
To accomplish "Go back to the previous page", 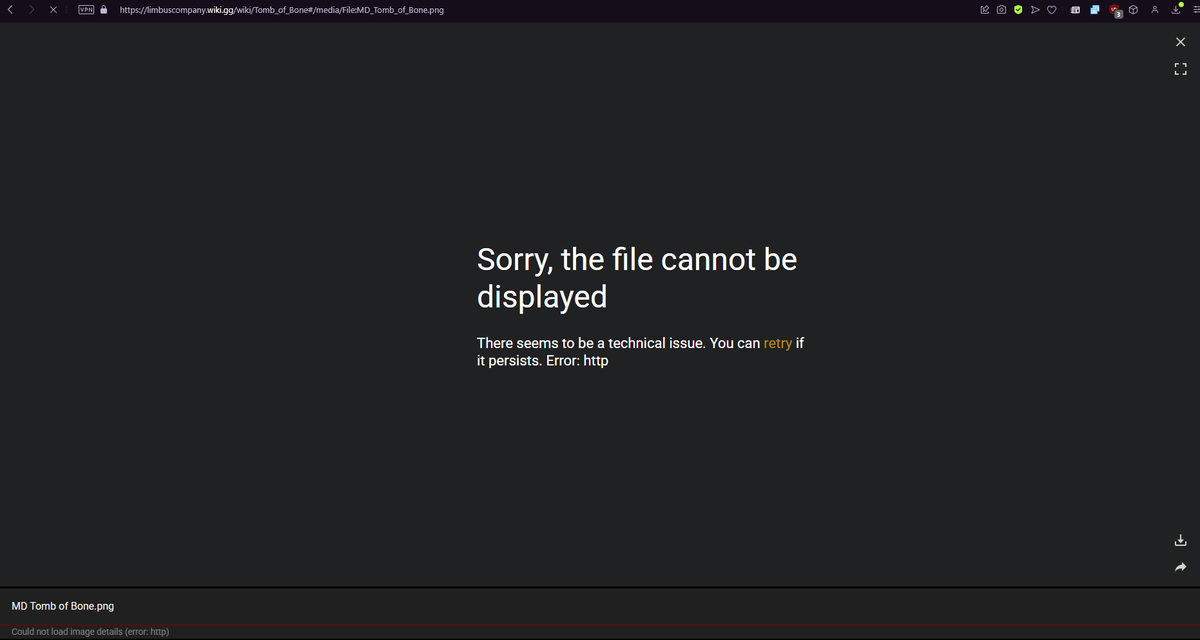I will click(x=9, y=10).
